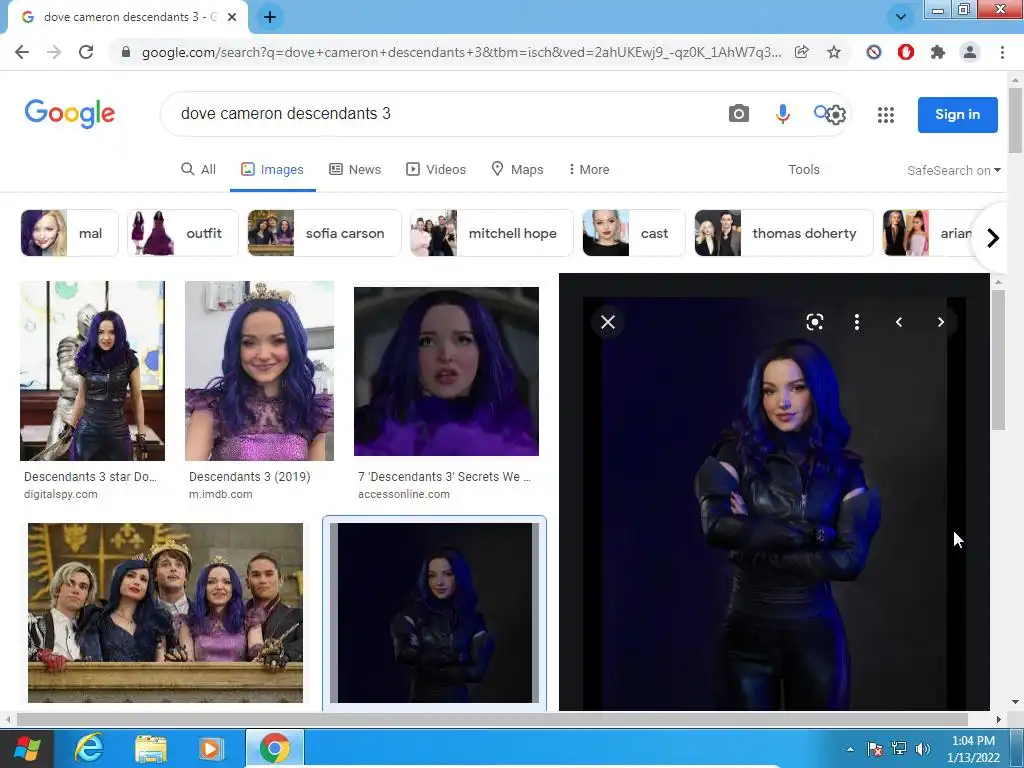This screenshot has width=1024, height=768.
Task: Open the Windows Start menu
Action: tap(27, 748)
